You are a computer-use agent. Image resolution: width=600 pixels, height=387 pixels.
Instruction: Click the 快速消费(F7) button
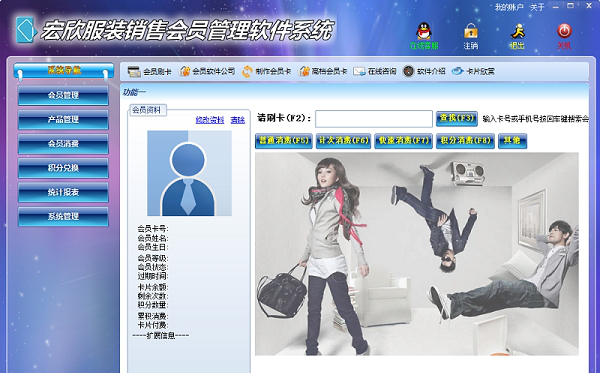coord(403,141)
